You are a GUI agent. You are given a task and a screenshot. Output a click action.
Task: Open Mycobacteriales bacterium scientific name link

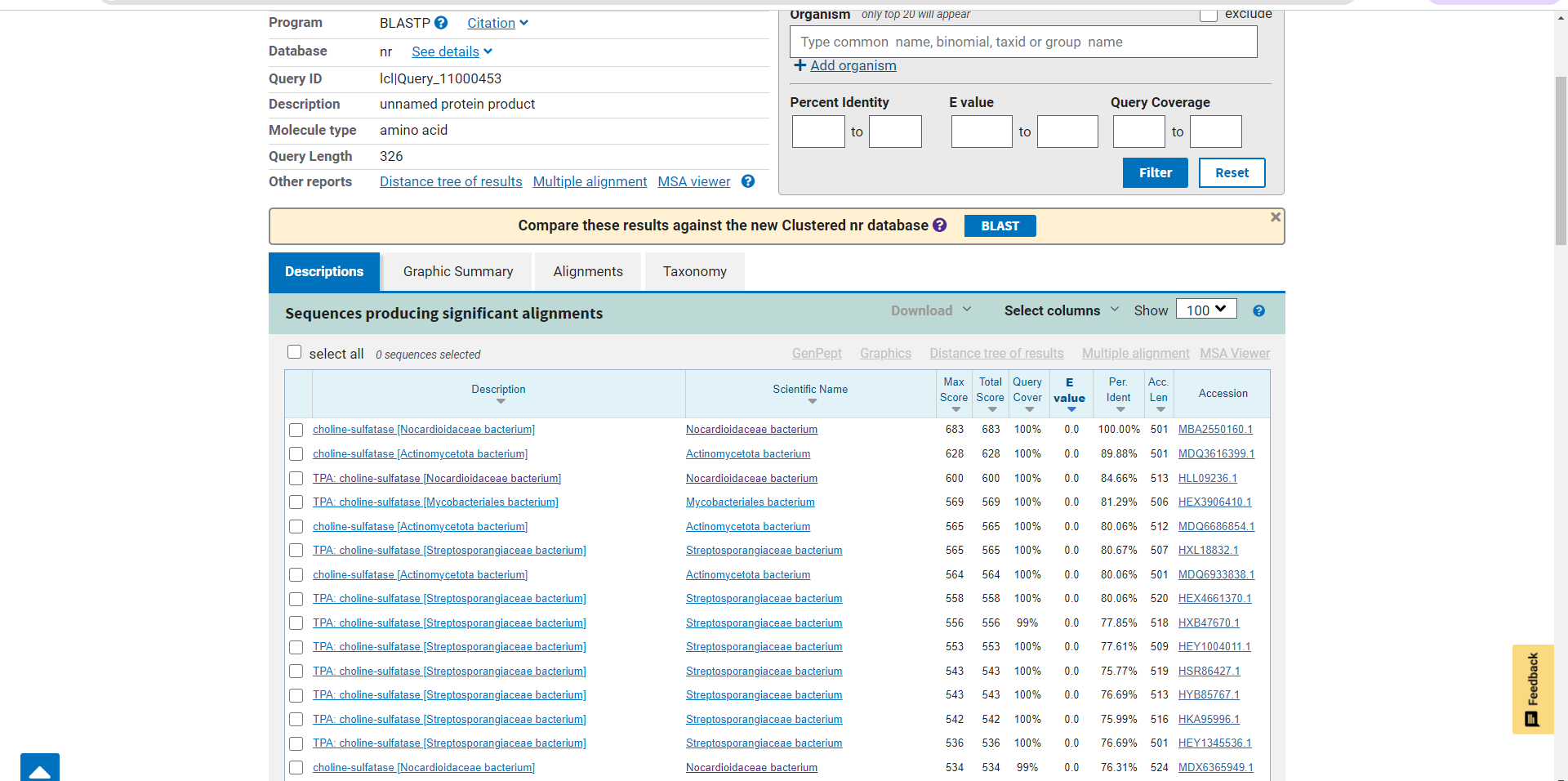point(751,502)
